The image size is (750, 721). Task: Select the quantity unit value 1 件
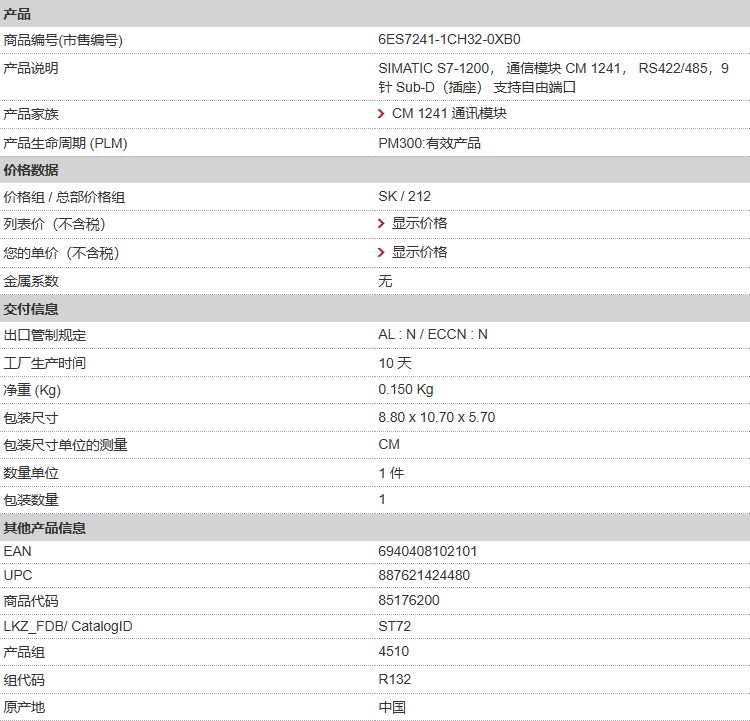point(391,473)
